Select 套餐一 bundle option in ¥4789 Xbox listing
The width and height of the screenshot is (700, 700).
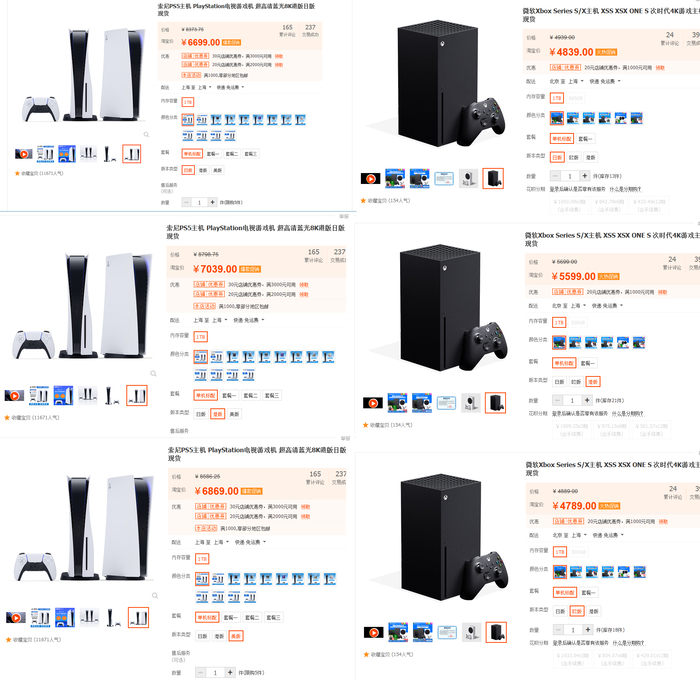[x=588, y=592]
